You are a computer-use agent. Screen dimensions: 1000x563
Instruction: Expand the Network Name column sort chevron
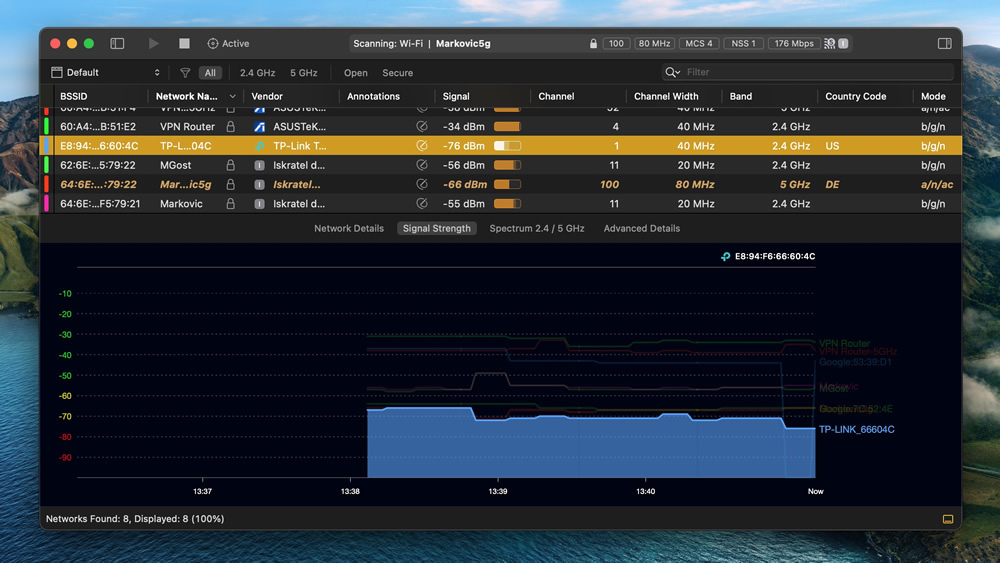(232, 96)
